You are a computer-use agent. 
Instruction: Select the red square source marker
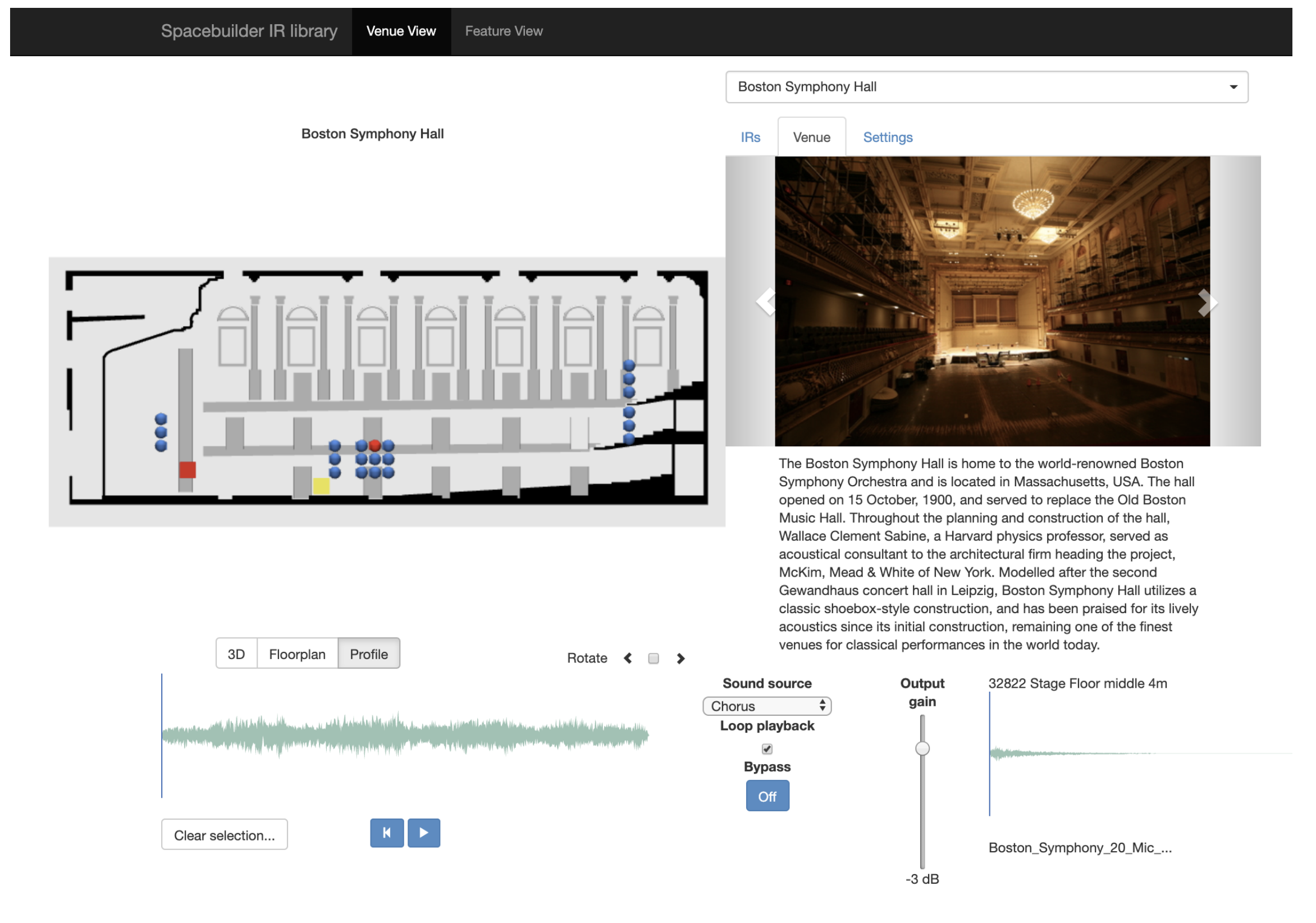pyautogui.click(x=188, y=469)
